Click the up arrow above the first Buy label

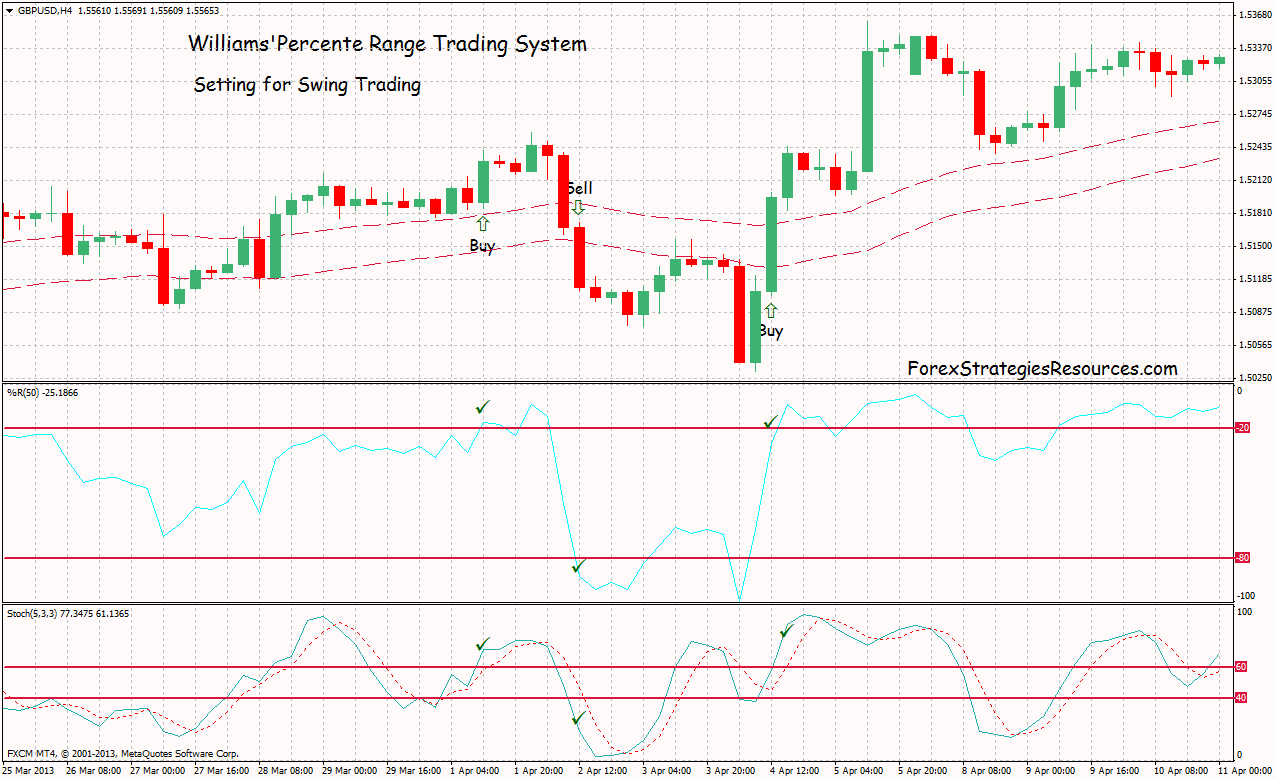tap(482, 223)
